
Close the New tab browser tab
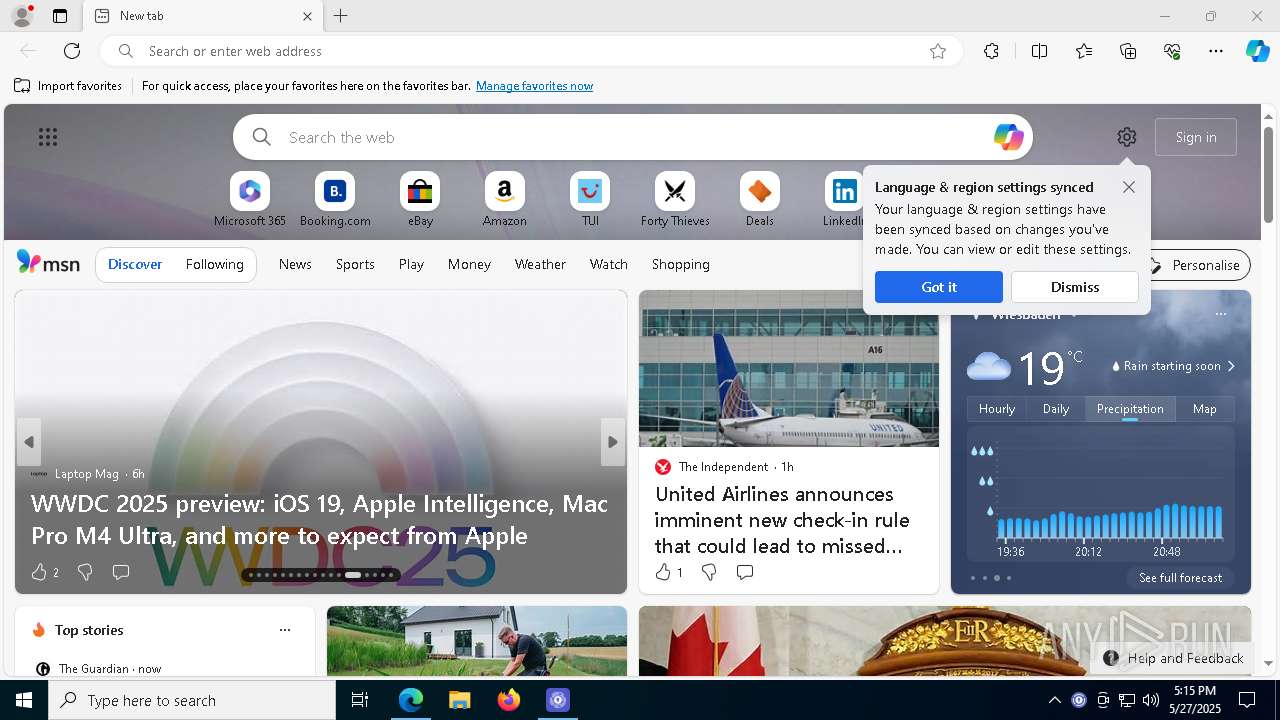pos(307,16)
